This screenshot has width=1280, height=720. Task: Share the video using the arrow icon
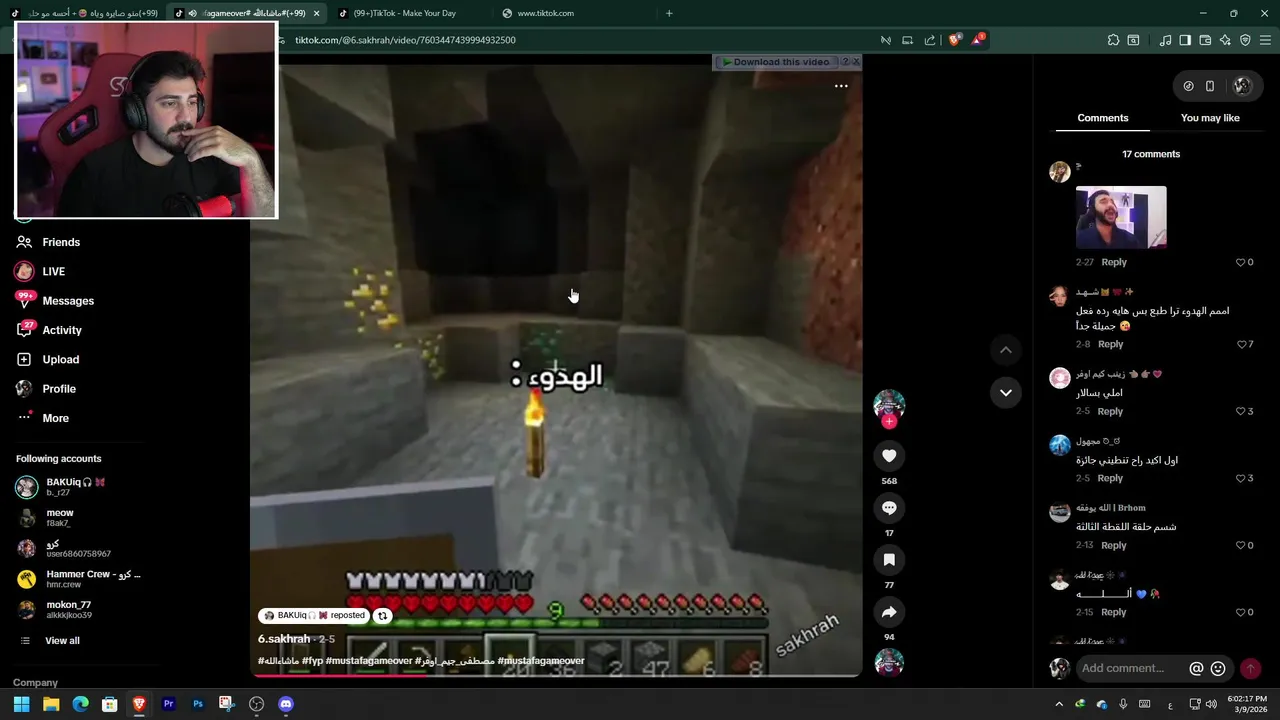tap(889, 612)
